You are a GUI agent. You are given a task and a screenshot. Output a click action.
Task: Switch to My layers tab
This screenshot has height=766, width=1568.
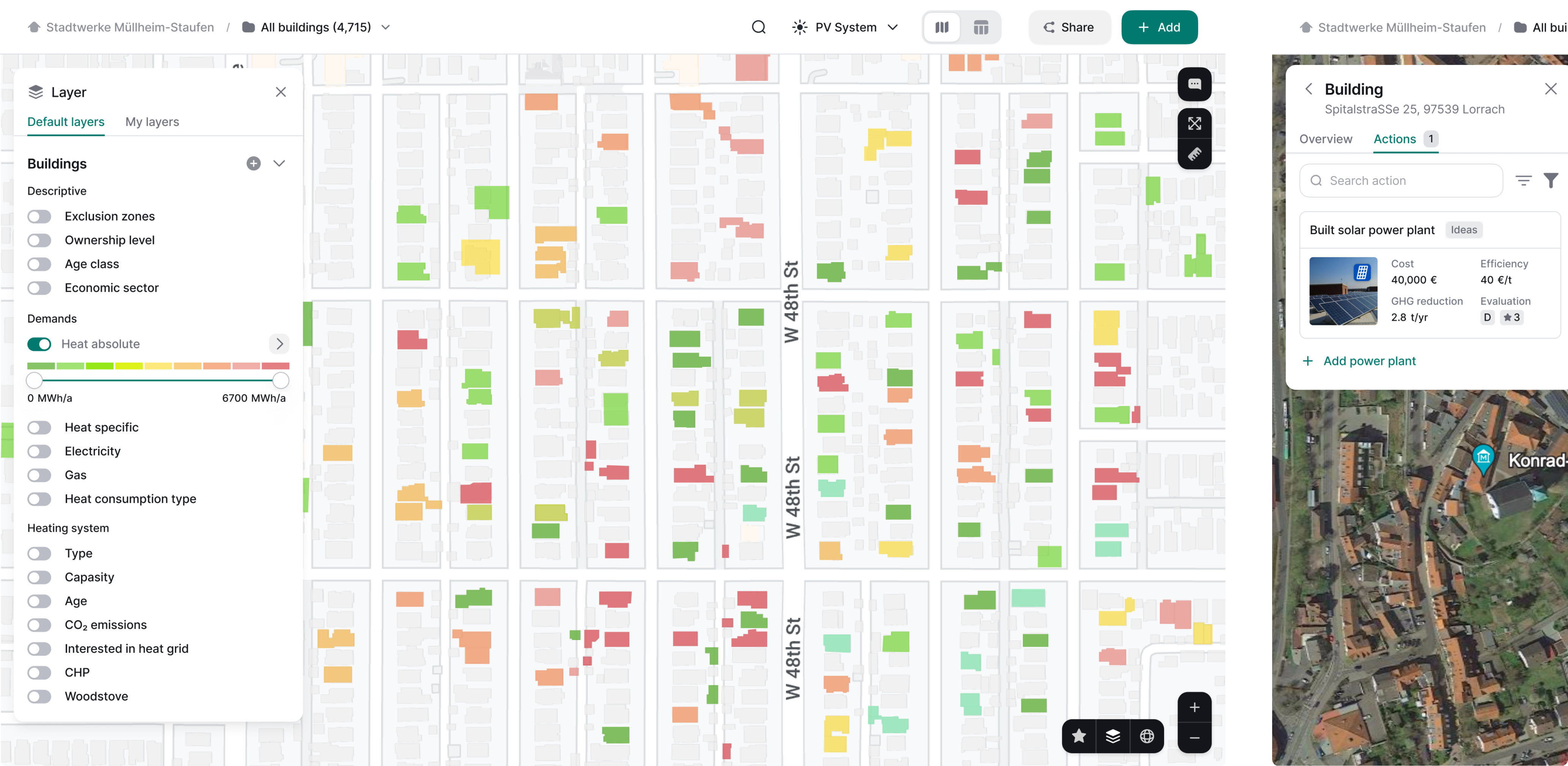[x=152, y=122]
